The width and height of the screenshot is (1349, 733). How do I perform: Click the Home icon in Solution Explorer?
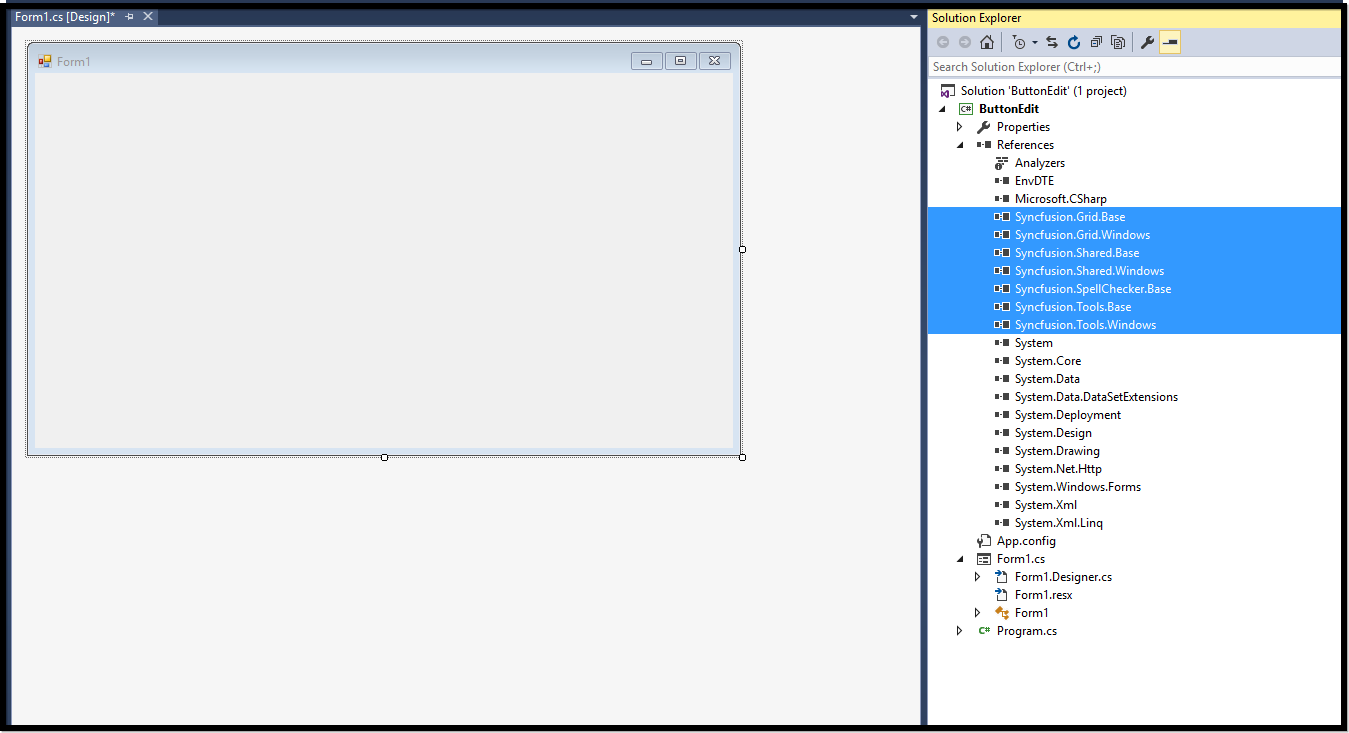(x=987, y=42)
